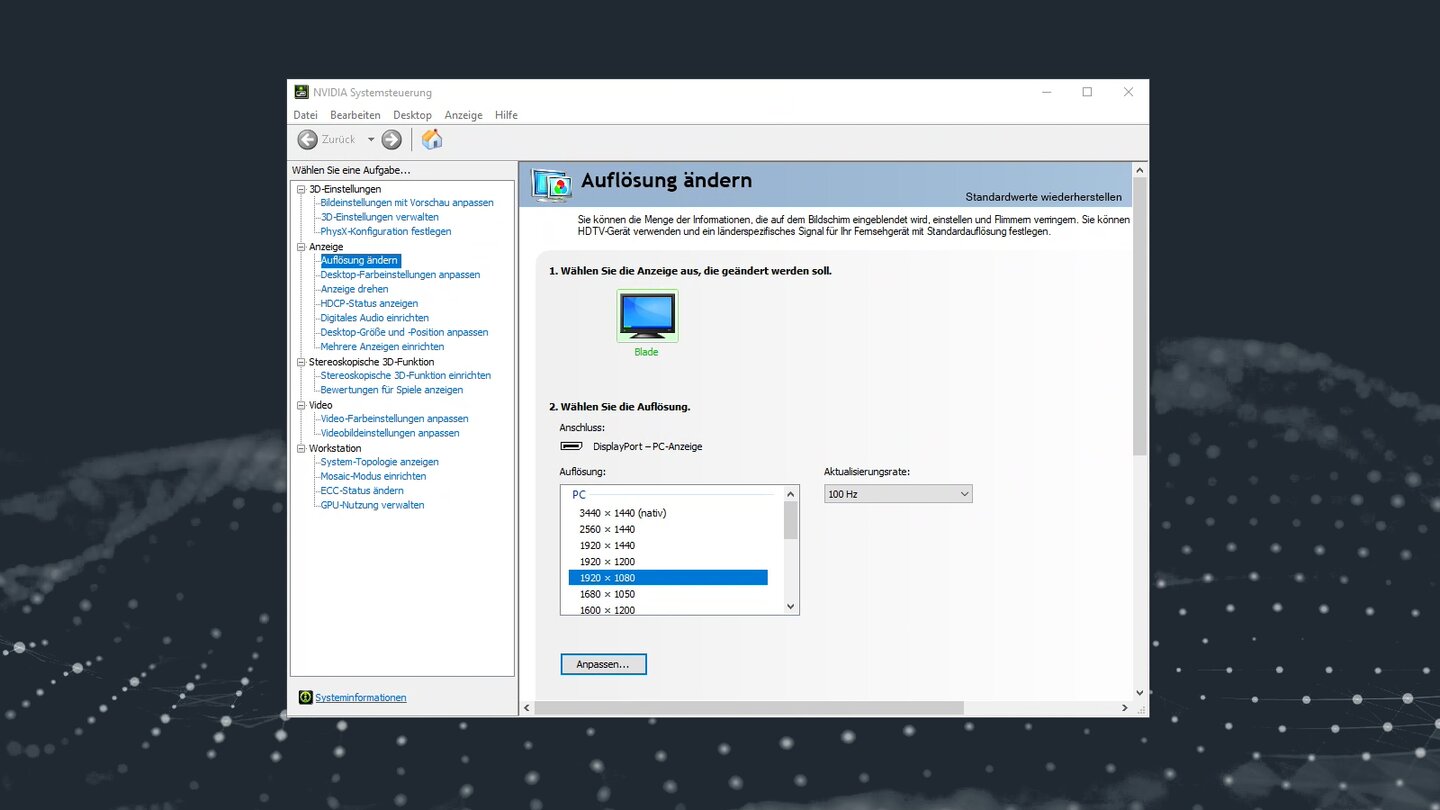This screenshot has width=1440, height=810.
Task: Click Standardwerte wiederherstellen link
Action: click(x=1043, y=197)
